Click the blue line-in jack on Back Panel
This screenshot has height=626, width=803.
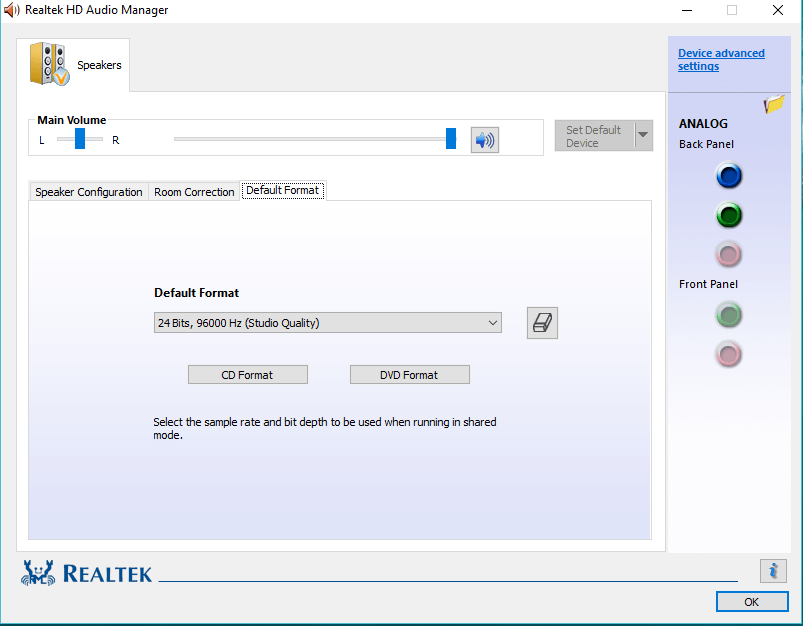pos(728,176)
